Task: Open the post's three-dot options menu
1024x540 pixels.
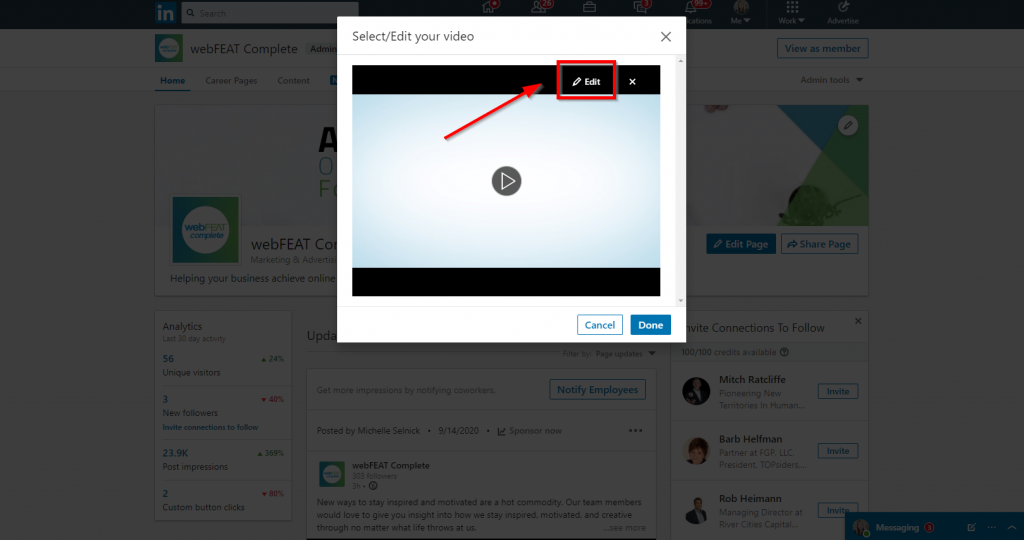Action: point(635,431)
